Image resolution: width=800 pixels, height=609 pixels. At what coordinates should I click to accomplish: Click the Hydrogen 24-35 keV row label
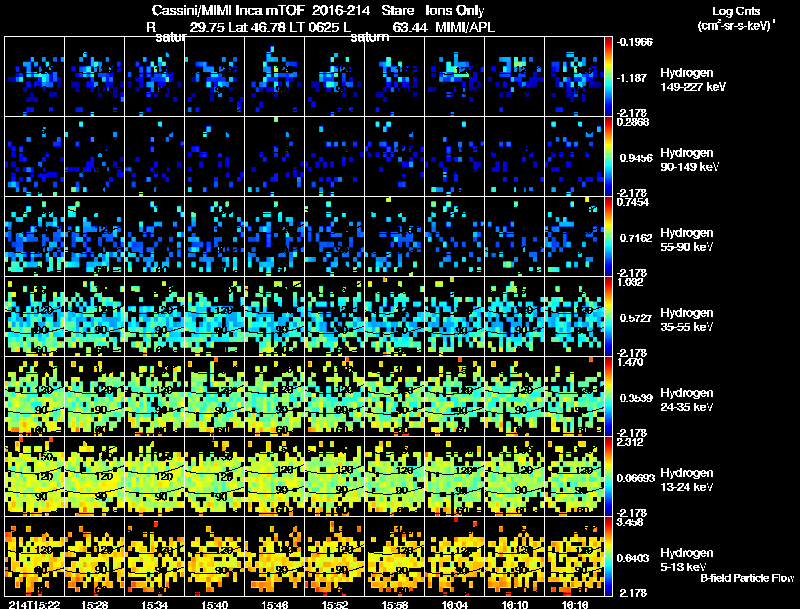[x=687, y=400]
